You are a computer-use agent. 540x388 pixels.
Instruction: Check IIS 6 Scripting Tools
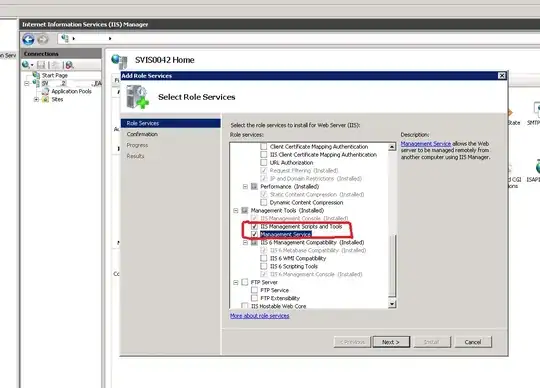[263, 266]
